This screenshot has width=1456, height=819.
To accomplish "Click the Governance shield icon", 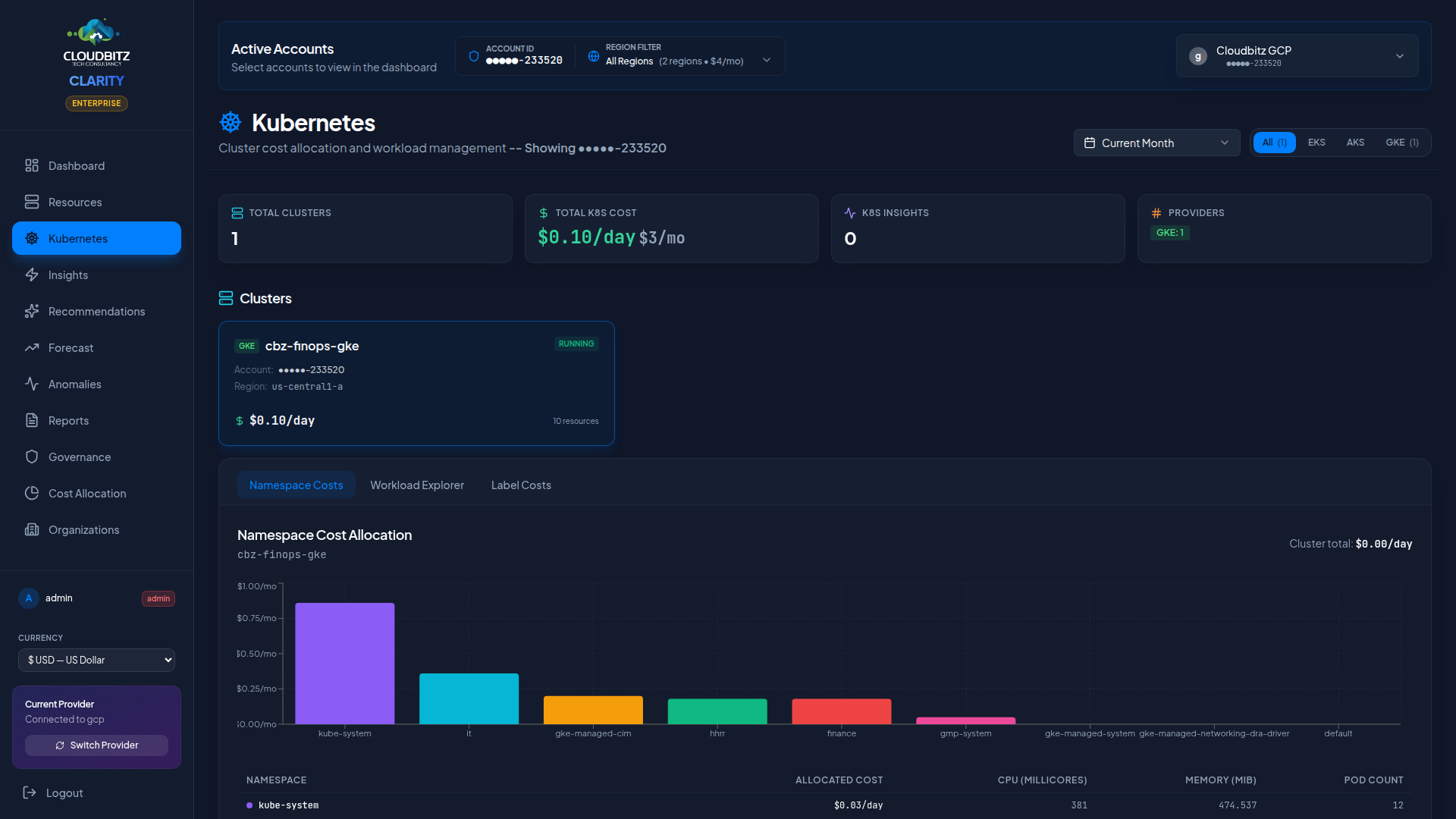I will coord(32,457).
